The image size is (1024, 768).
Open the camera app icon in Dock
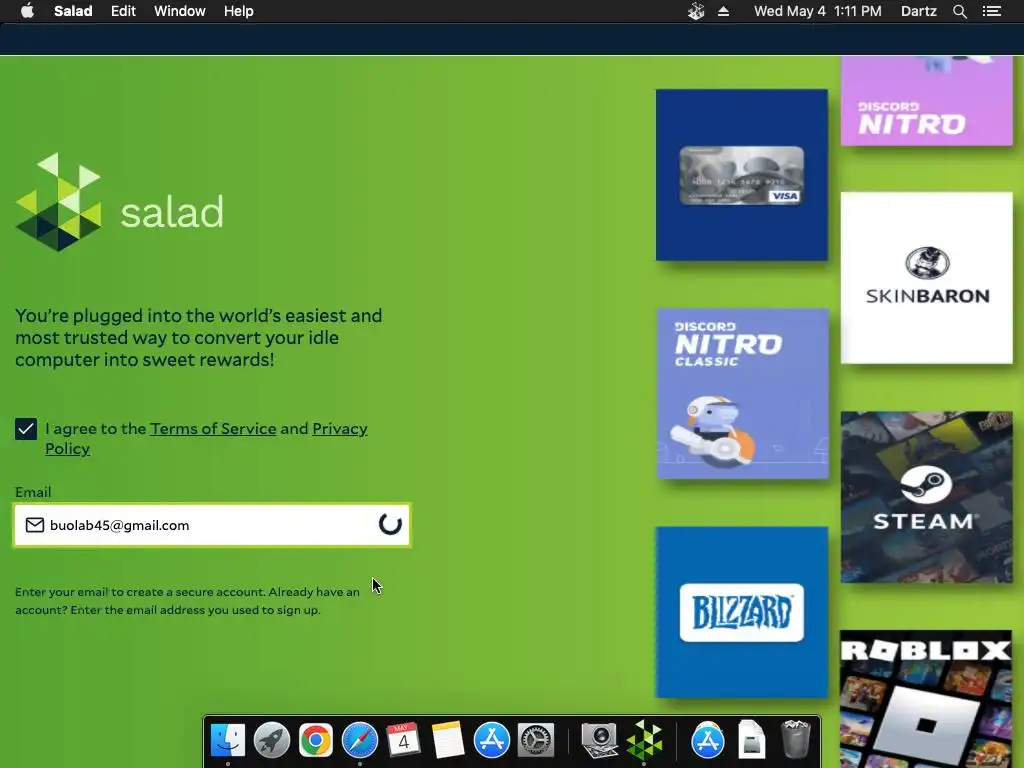coord(600,741)
